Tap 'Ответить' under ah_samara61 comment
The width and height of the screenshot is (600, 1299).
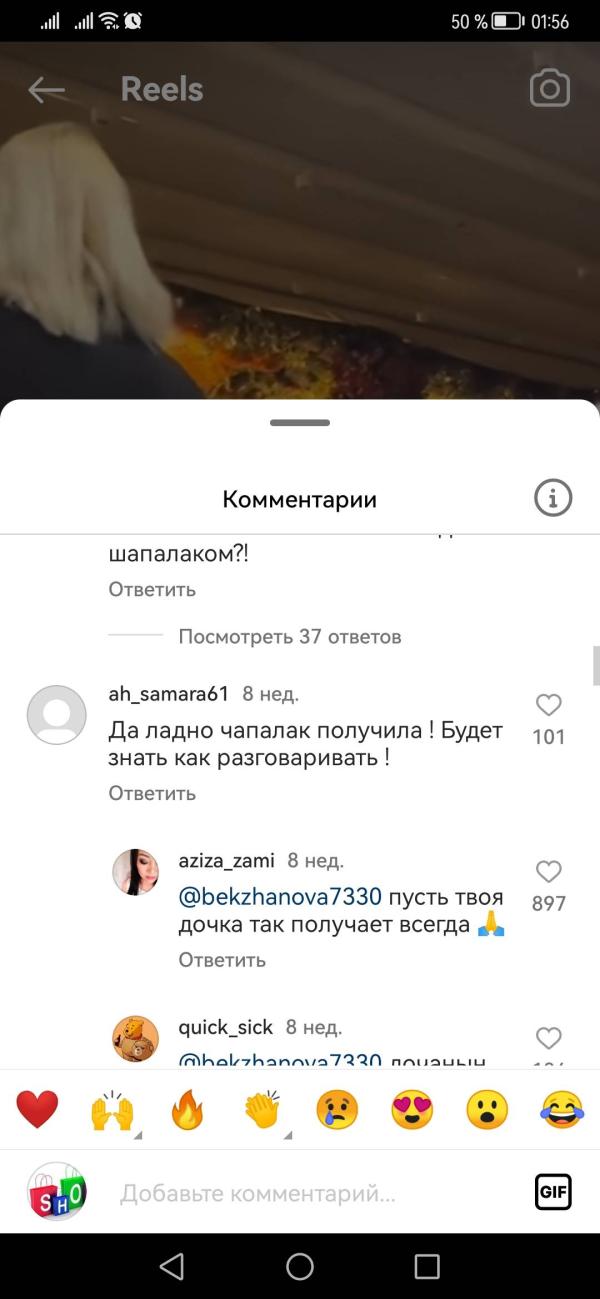(152, 793)
